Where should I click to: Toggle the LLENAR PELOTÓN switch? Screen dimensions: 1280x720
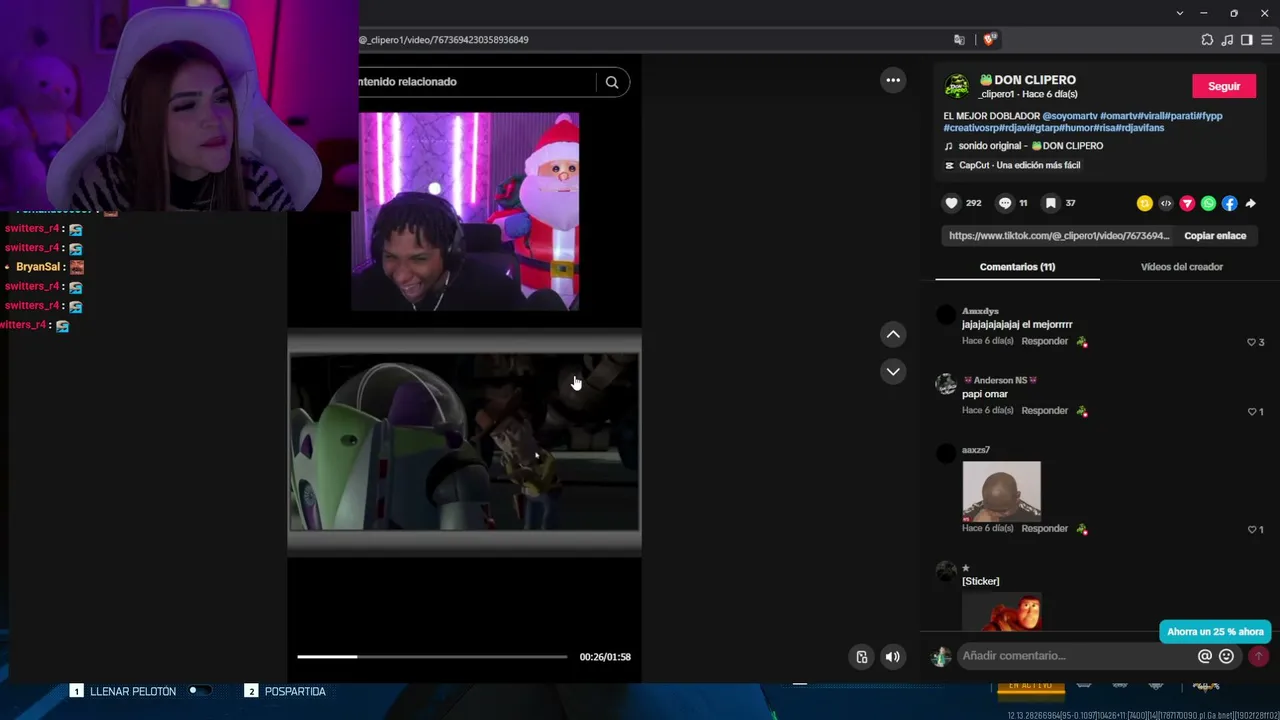point(200,691)
